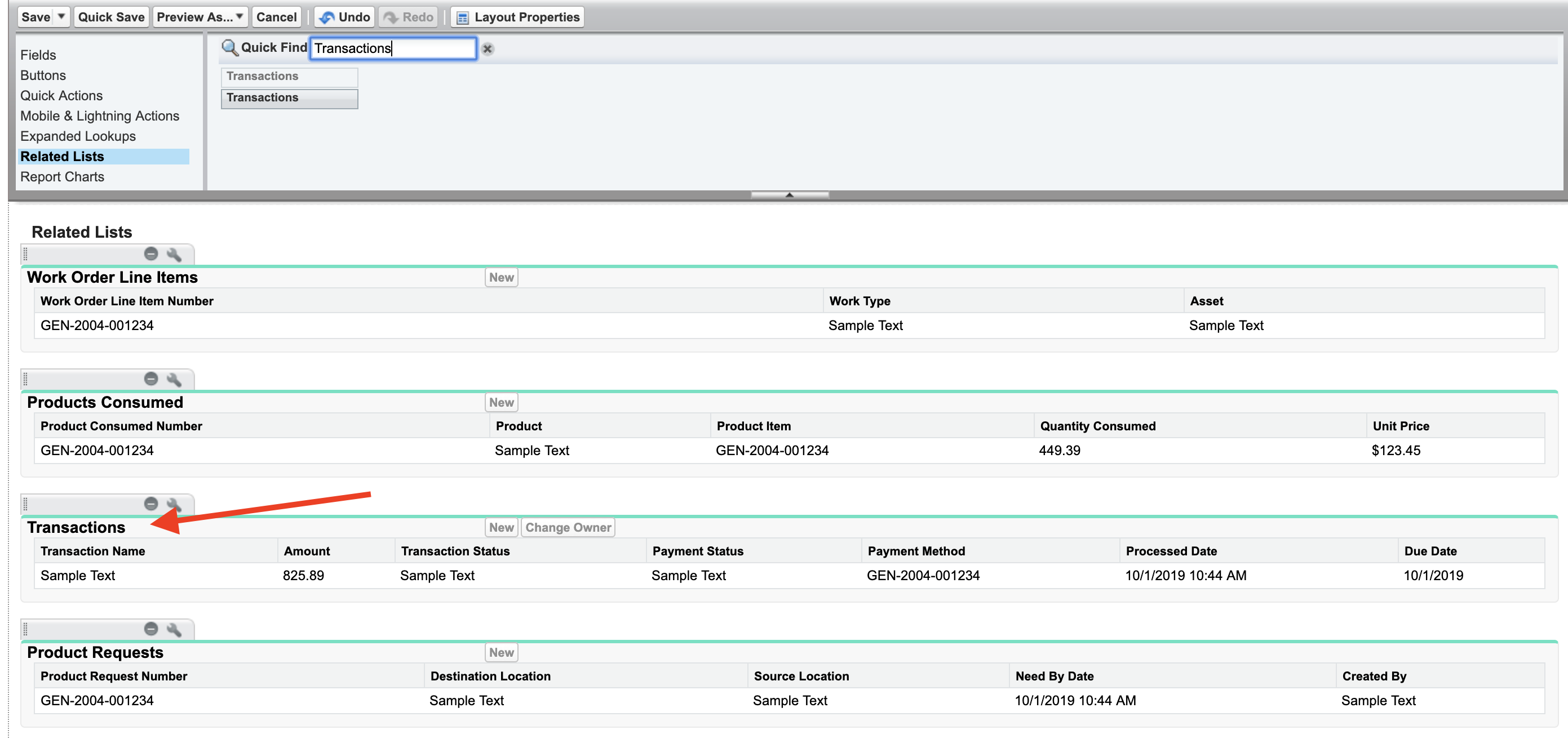Click the Payment Status column header
The width and height of the screenshot is (1568, 739).
click(x=698, y=551)
